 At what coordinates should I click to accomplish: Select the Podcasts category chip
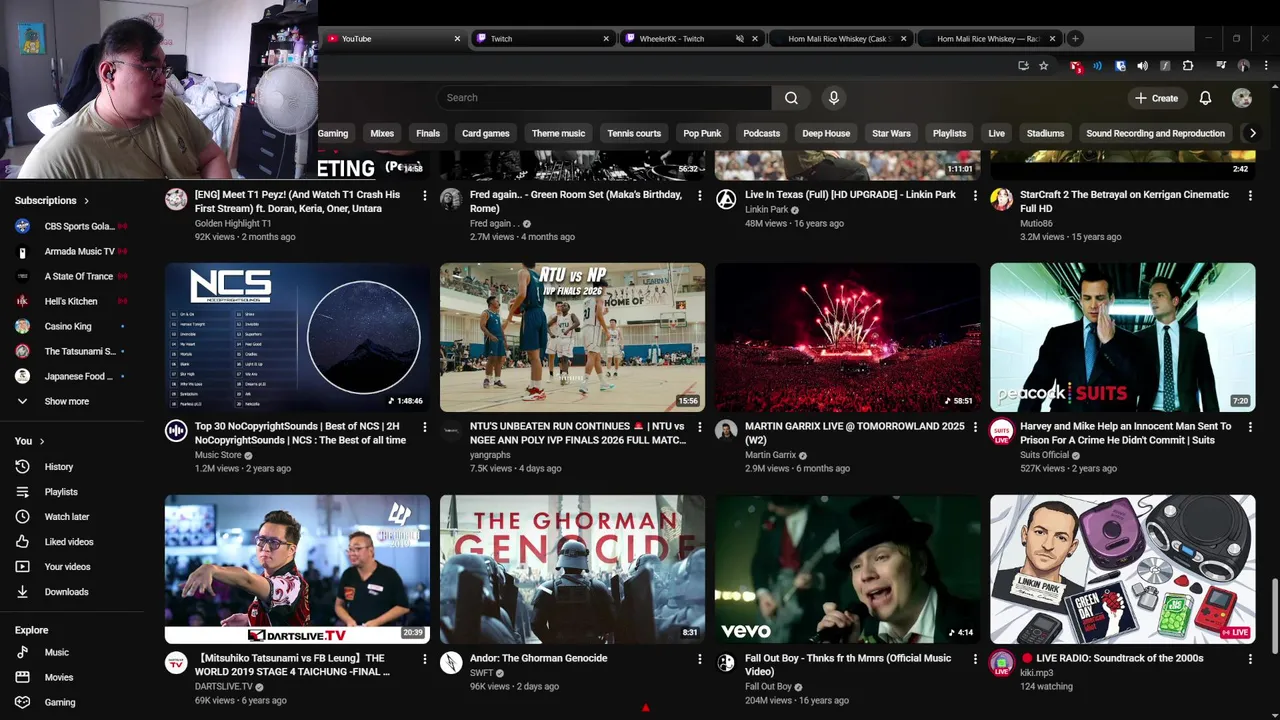(x=761, y=133)
